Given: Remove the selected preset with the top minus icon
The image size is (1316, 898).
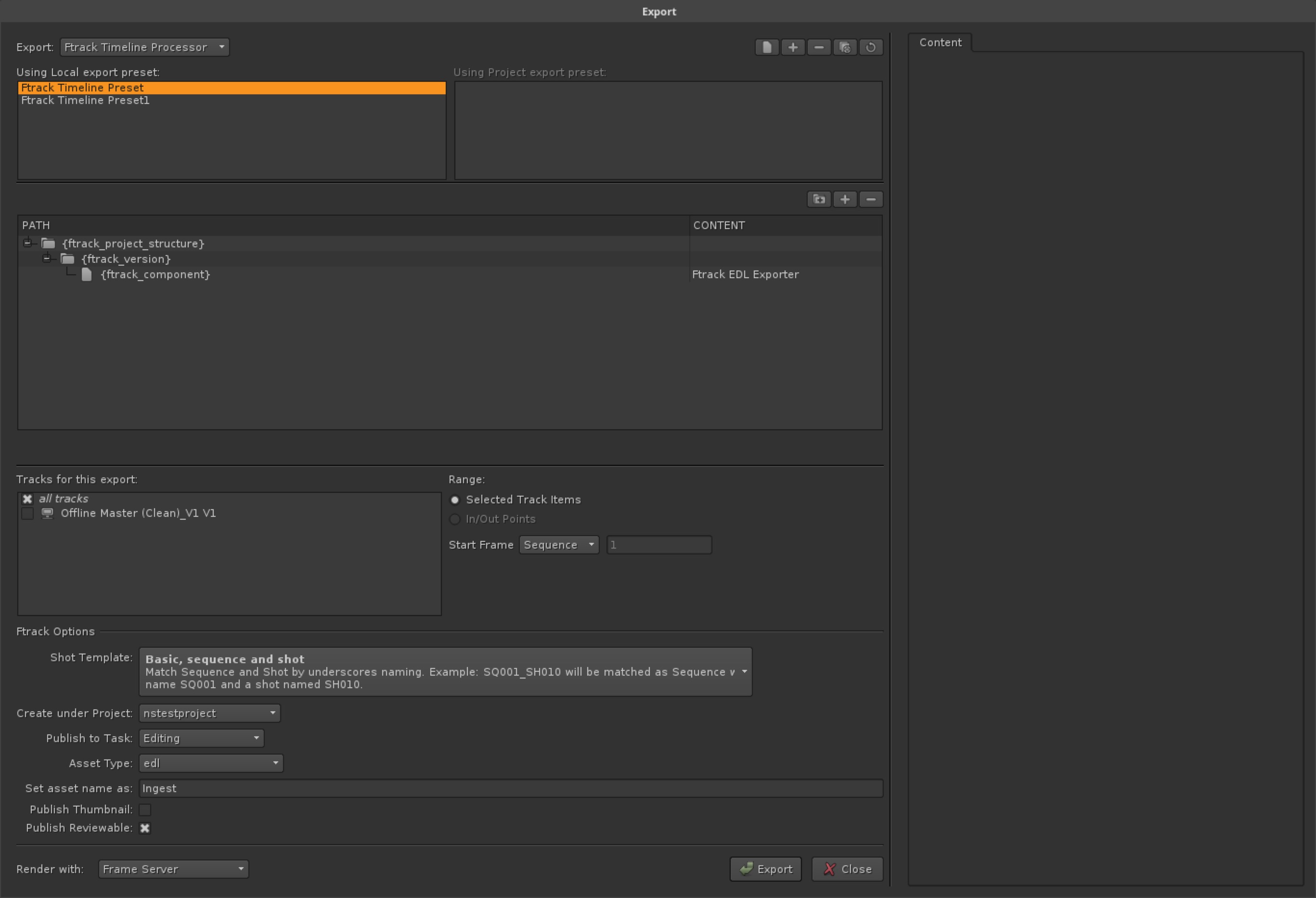Looking at the screenshot, I should click(x=819, y=47).
